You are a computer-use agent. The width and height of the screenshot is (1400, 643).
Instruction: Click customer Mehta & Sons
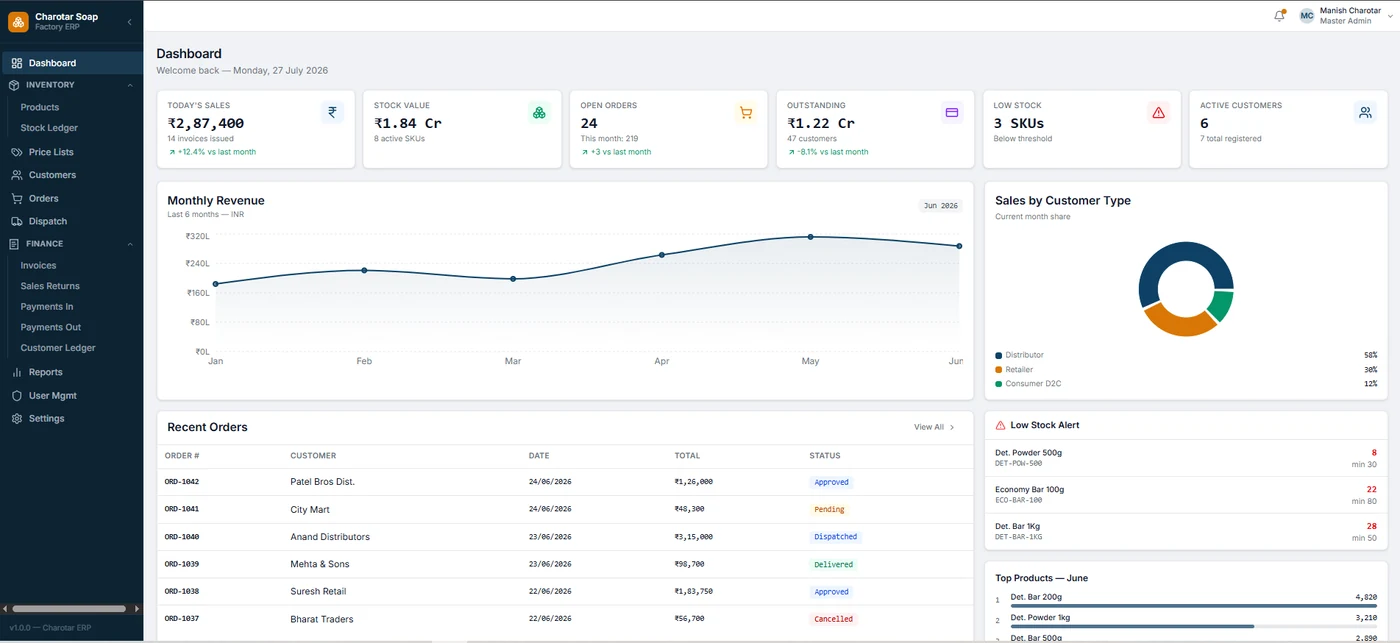pyautogui.click(x=320, y=564)
